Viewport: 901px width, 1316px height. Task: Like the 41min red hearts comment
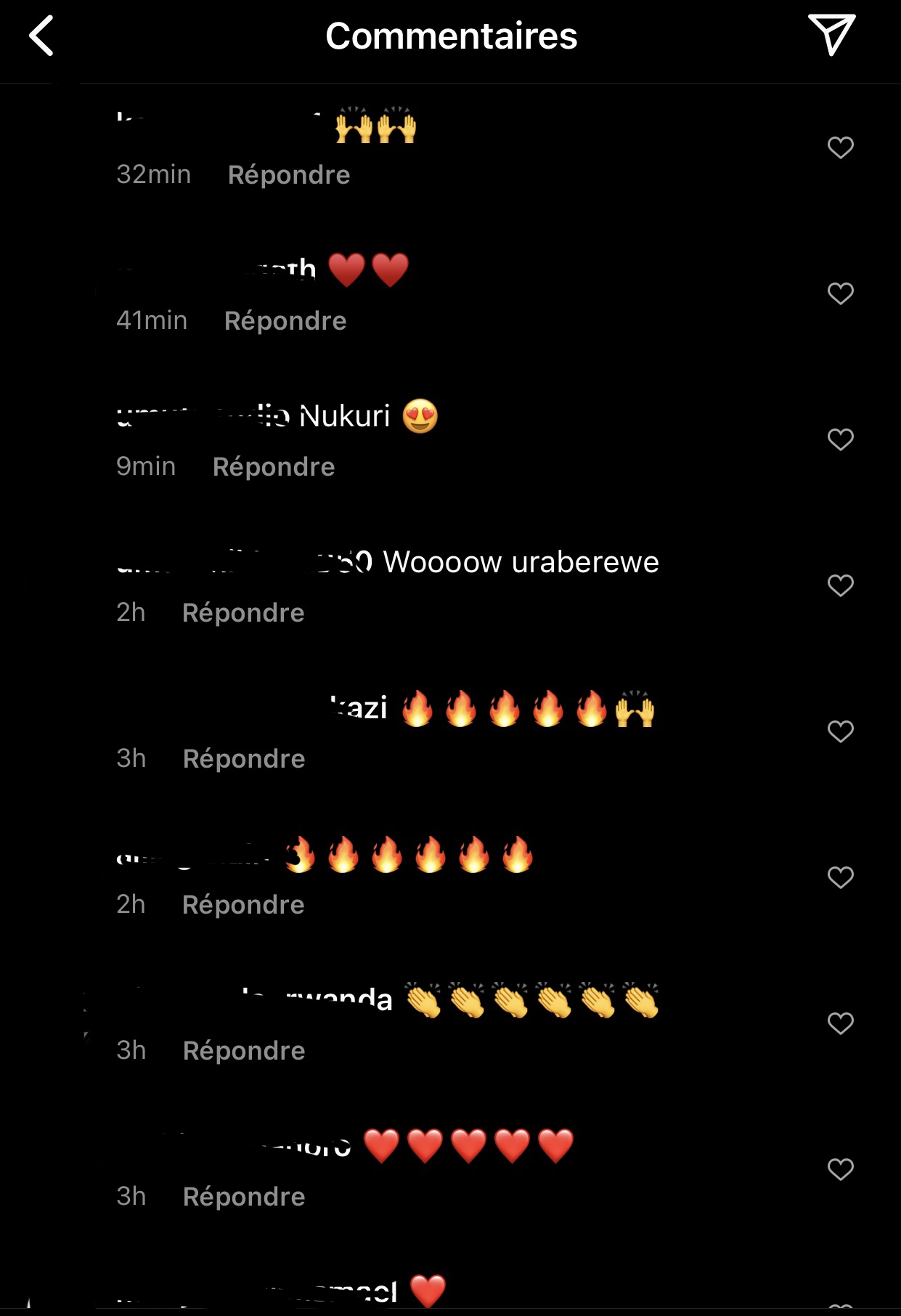coord(840,293)
